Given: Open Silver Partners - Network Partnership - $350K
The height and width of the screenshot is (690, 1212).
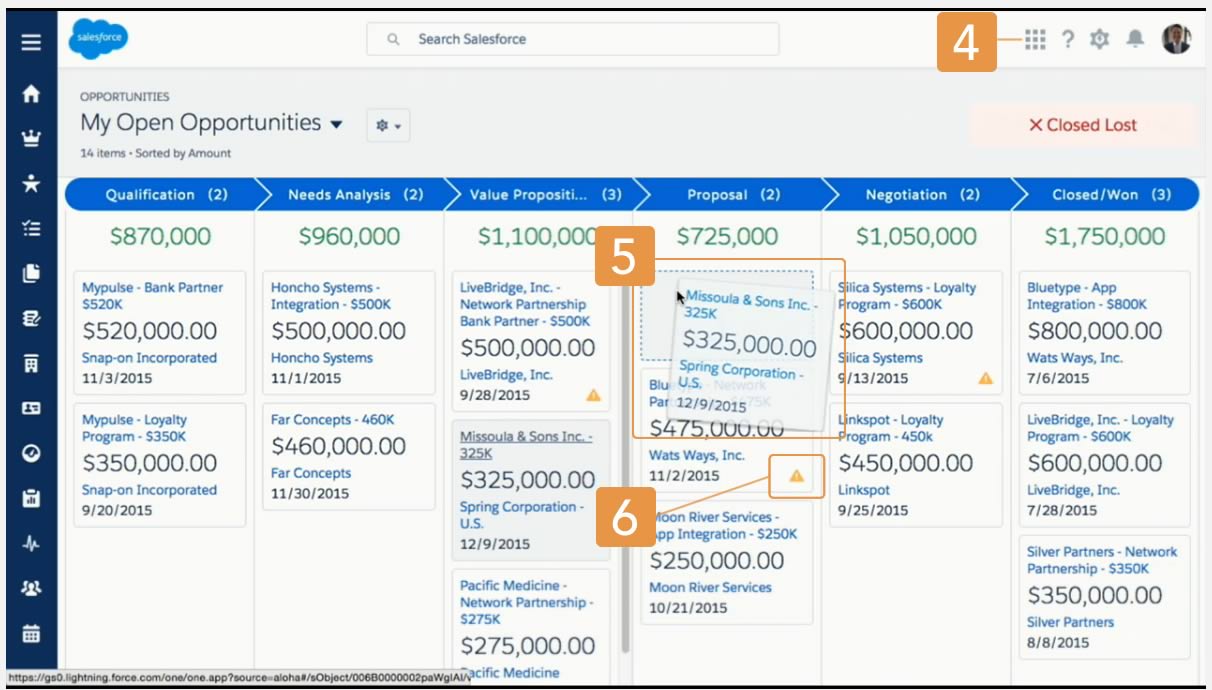Looking at the screenshot, I should click(x=1102, y=560).
